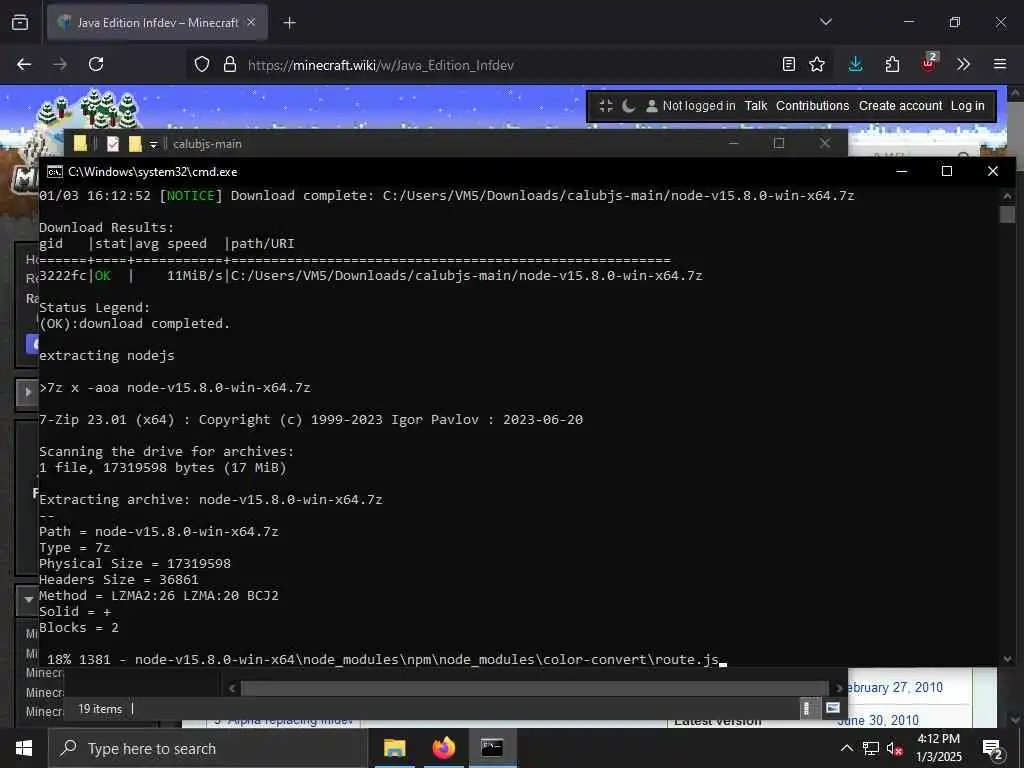Screen dimensions: 1024x768
Task: Click Explorer scroll right arrow
Action: click(839, 688)
